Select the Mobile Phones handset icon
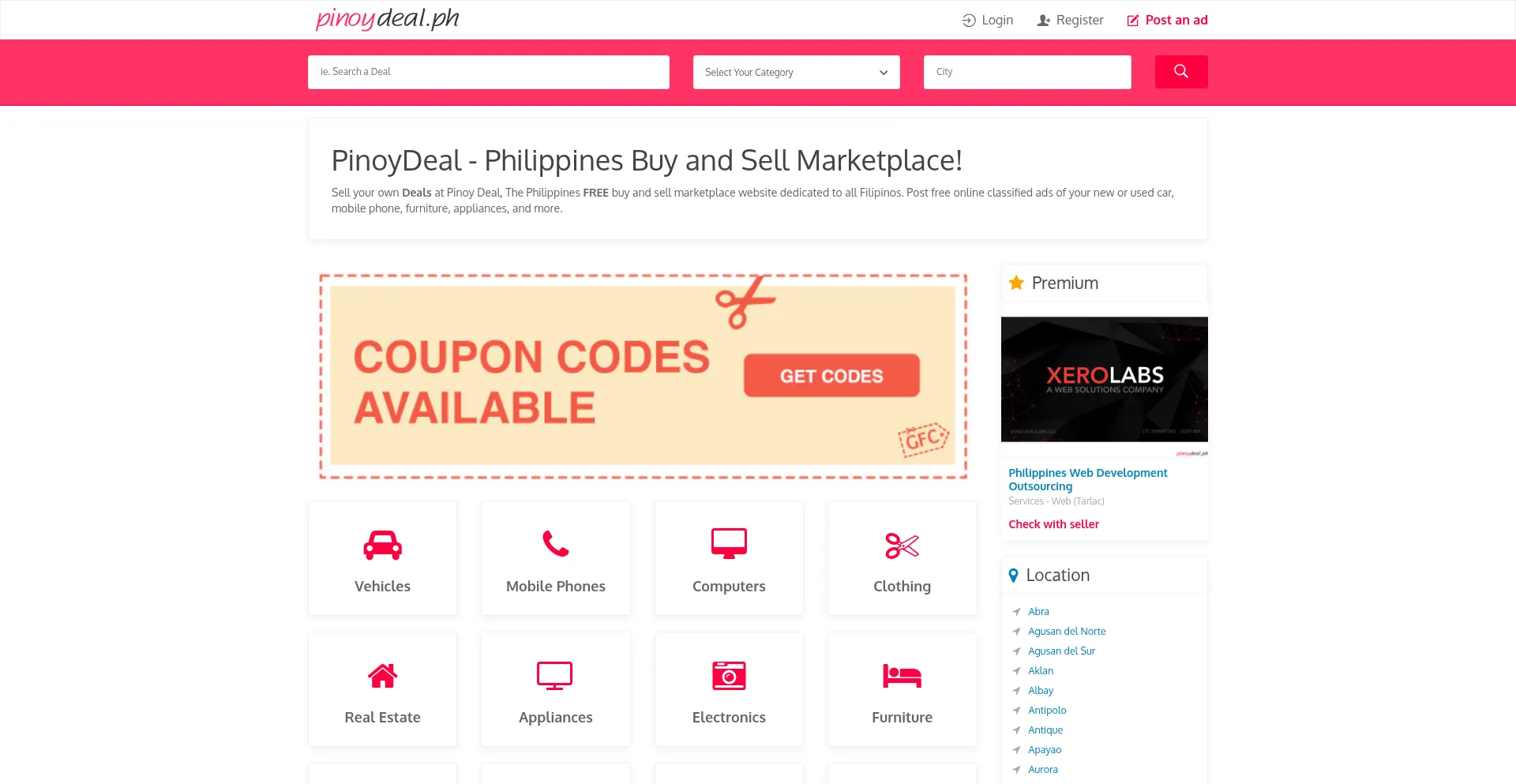This screenshot has width=1516, height=784. (x=555, y=544)
